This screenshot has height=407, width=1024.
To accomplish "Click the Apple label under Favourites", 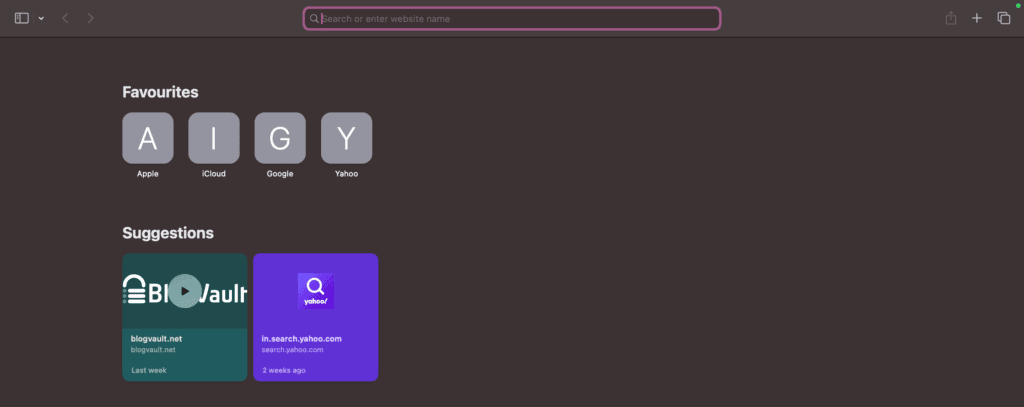I will pos(148,174).
